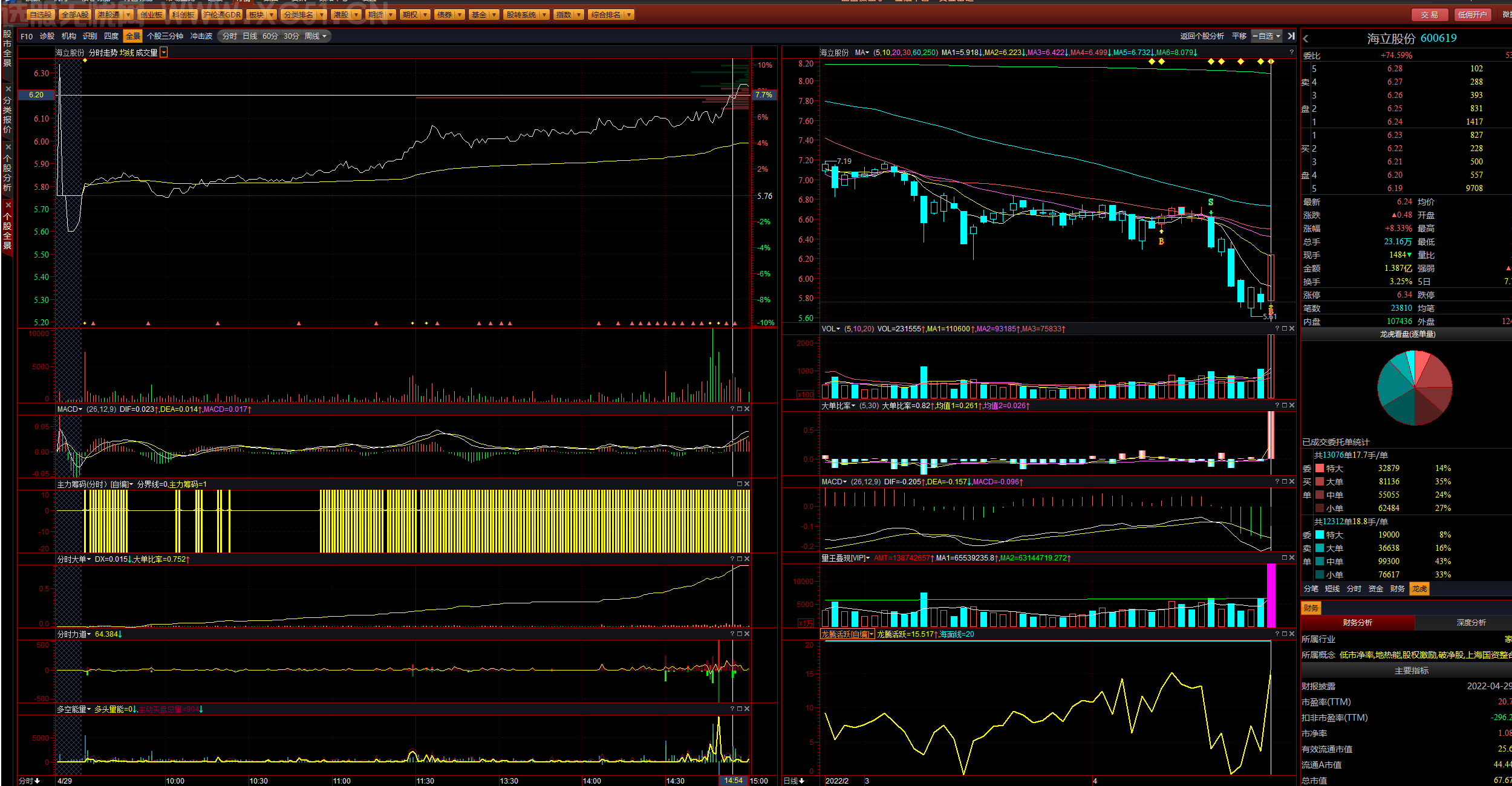Go back using the left chevron beside 海立股份

[x=1306, y=39]
